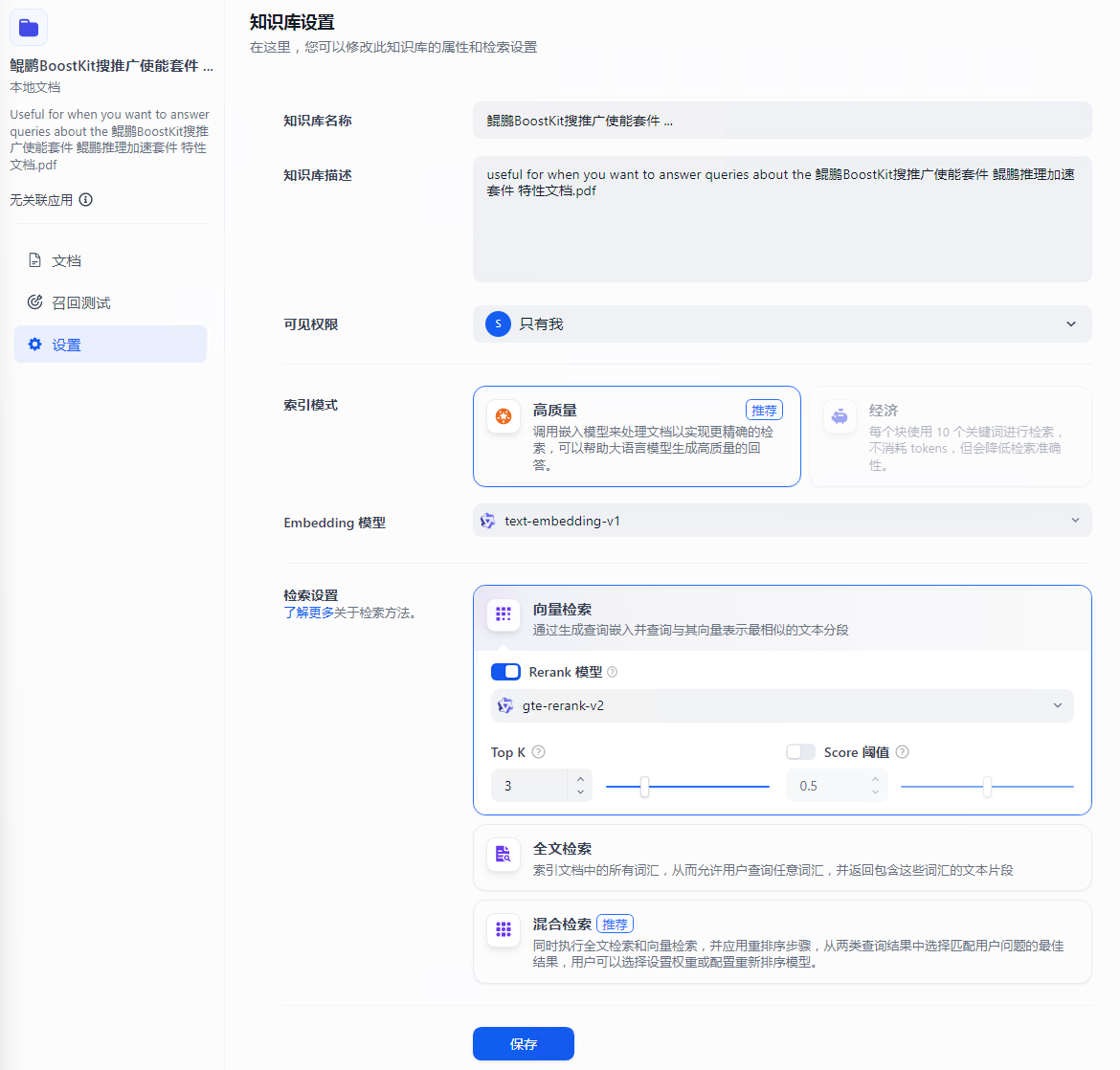This screenshot has width=1120, height=1070.
Task: Select the 经济 index mode card
Action: tap(951, 436)
